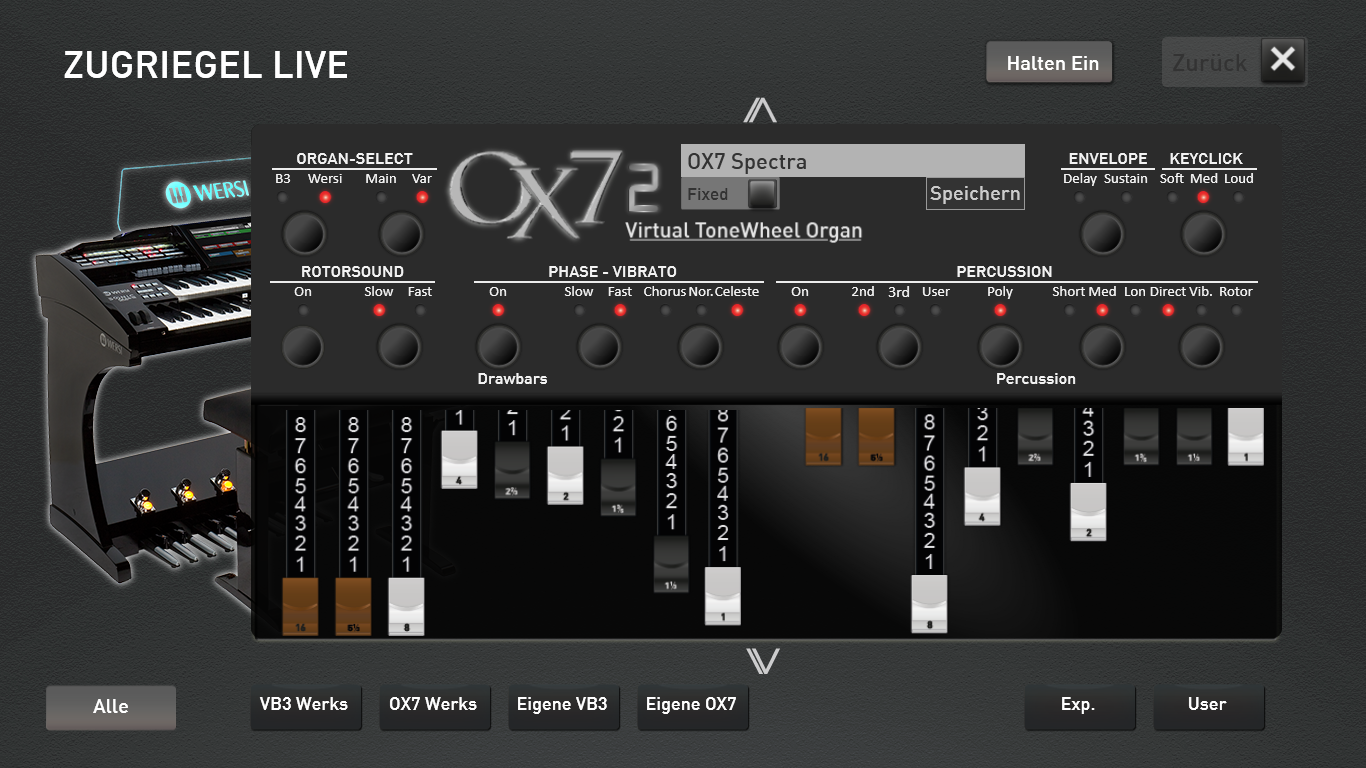The width and height of the screenshot is (1366, 768).
Task: Click the Celeste label in Phase-Vibrato
Action: click(737, 292)
